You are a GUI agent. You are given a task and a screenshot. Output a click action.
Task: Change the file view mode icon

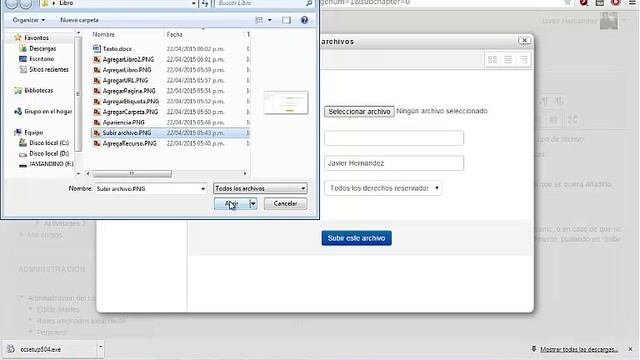coord(259,20)
